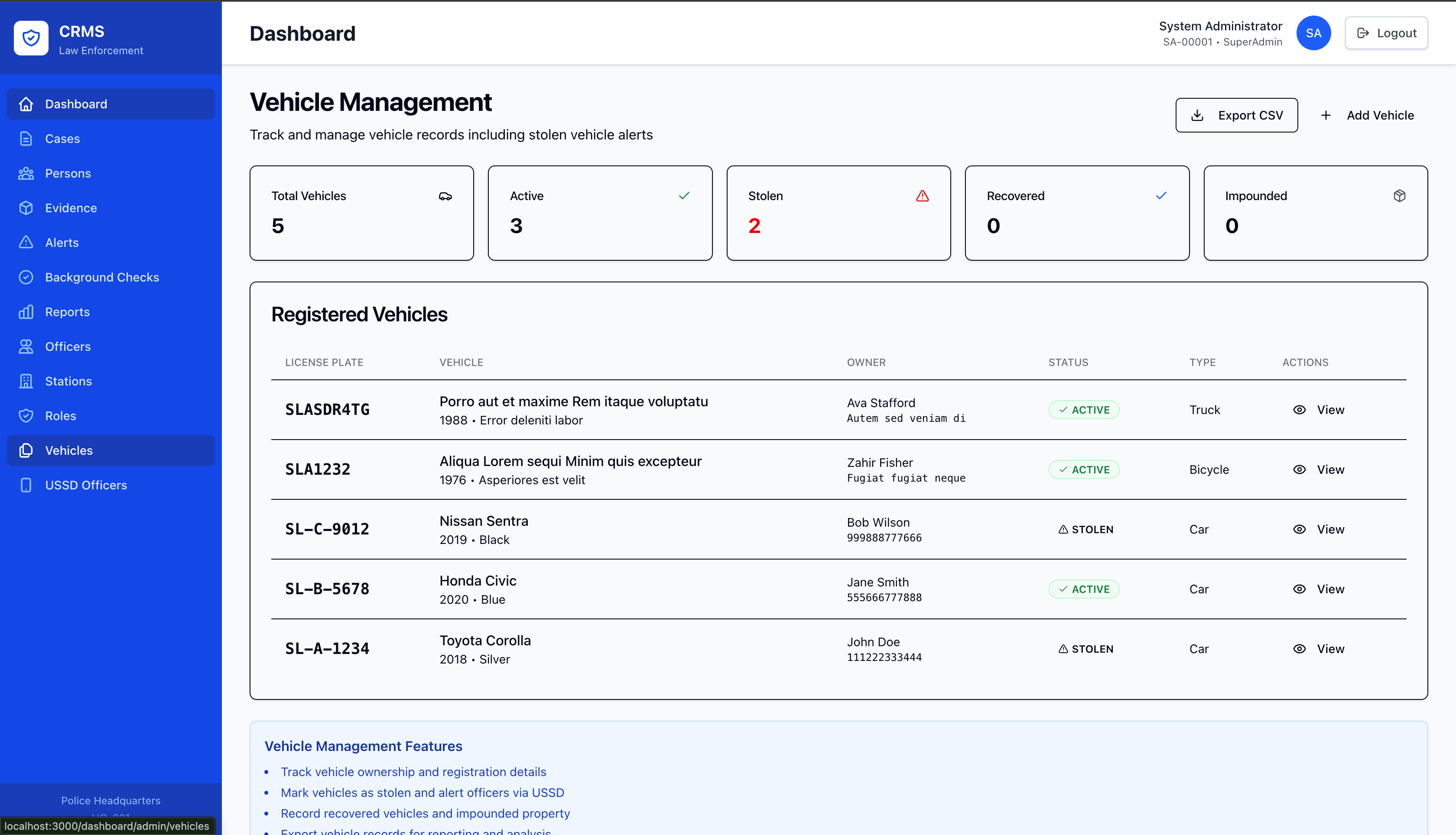Click the Roles shield icon
Viewport: 1456px width, 835px height.
[26, 416]
